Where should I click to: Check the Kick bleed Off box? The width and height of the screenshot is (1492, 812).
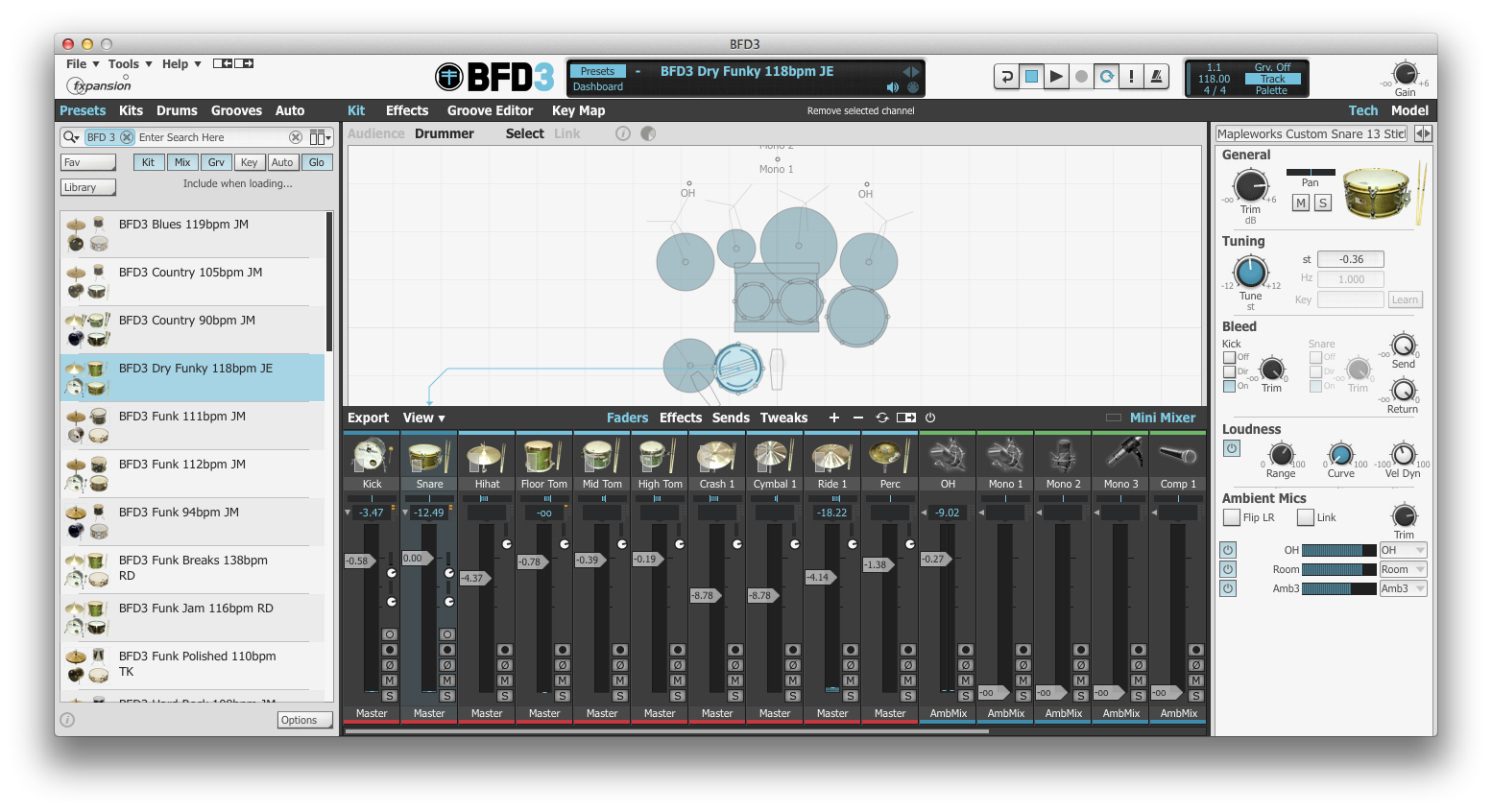(1229, 357)
